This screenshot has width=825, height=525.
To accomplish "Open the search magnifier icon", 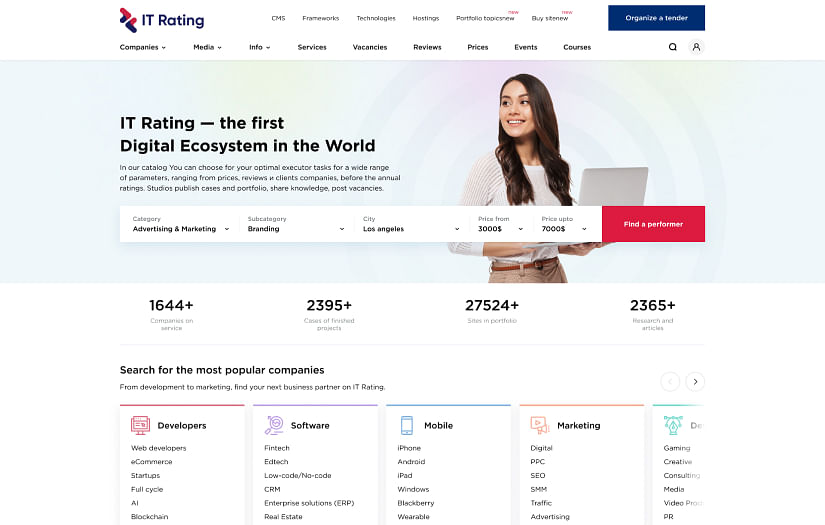I will pyautogui.click(x=673, y=47).
